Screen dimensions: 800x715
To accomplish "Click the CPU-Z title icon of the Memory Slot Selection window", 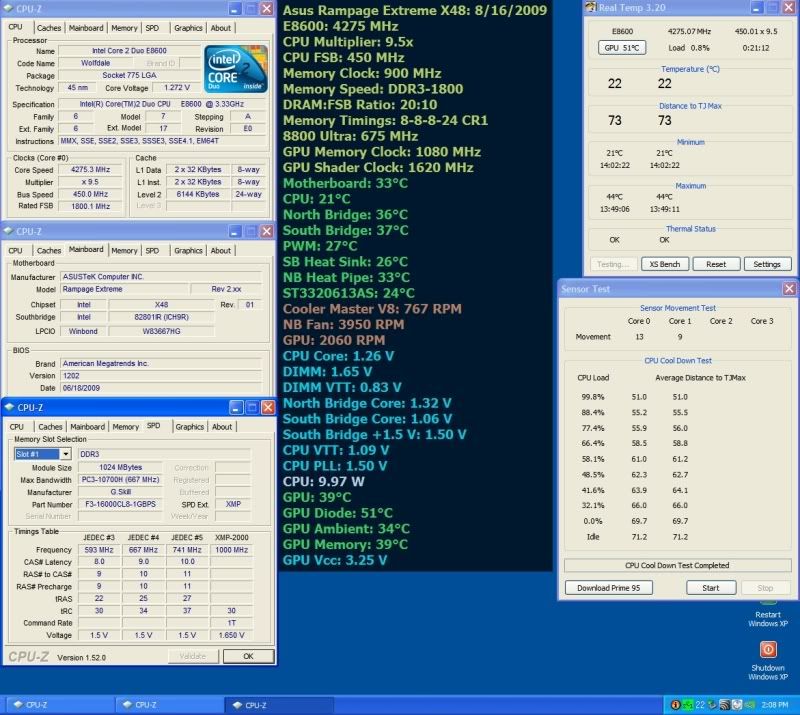I will tap(9, 407).
